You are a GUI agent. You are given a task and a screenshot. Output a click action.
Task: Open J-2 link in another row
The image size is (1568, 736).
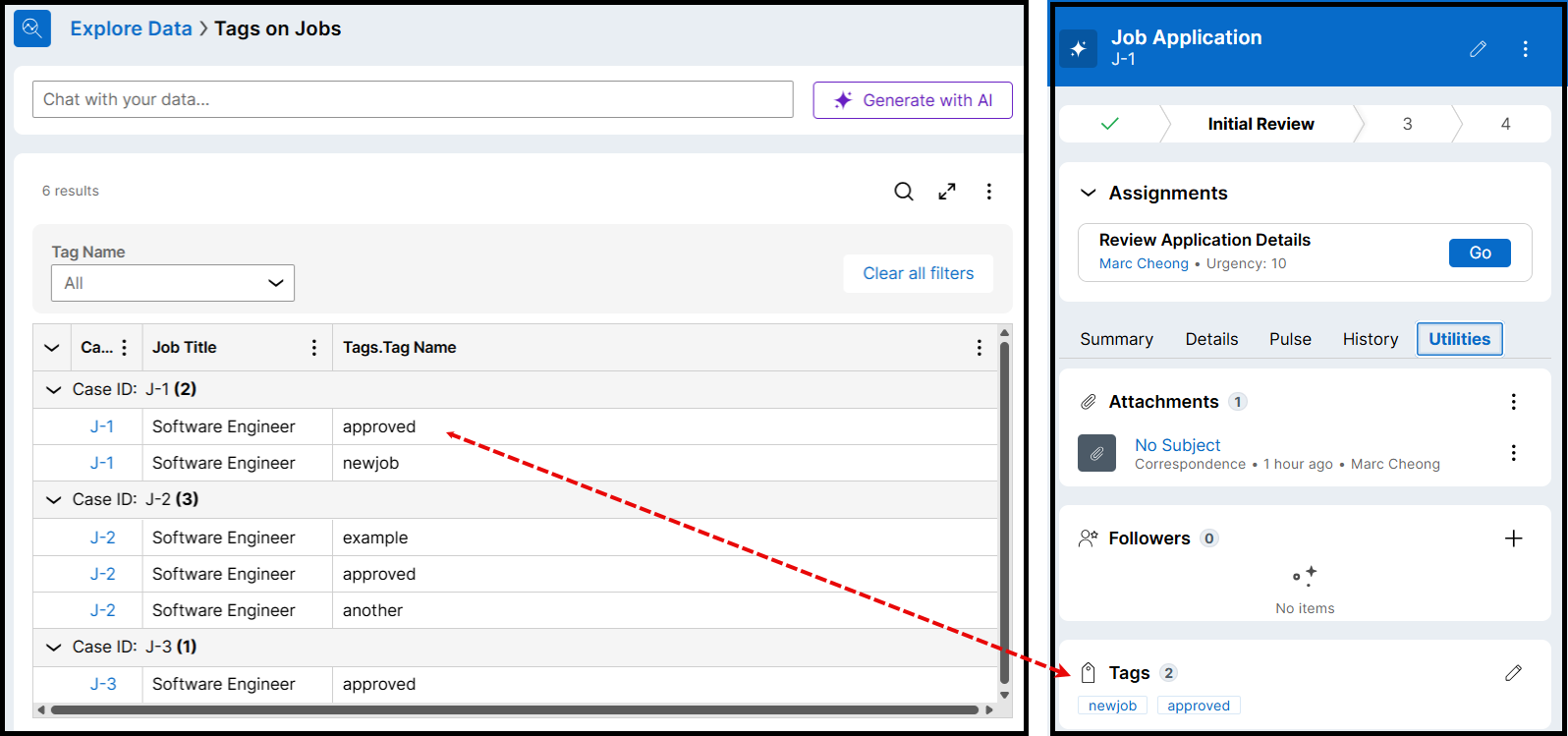click(103, 610)
